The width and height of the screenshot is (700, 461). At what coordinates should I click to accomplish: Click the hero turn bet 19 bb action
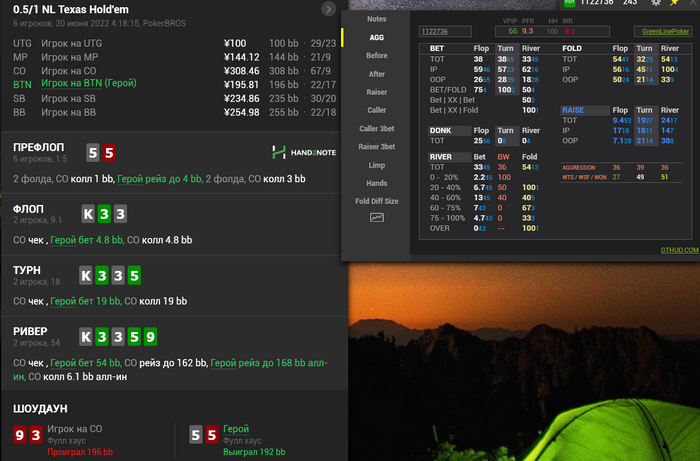pos(86,301)
